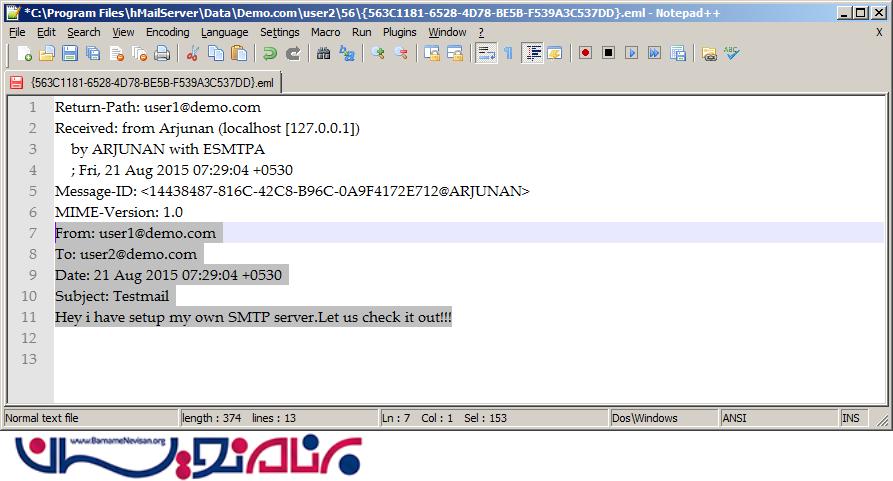893x481 pixels.
Task: Click the Message-ID header line
Action: (292, 191)
